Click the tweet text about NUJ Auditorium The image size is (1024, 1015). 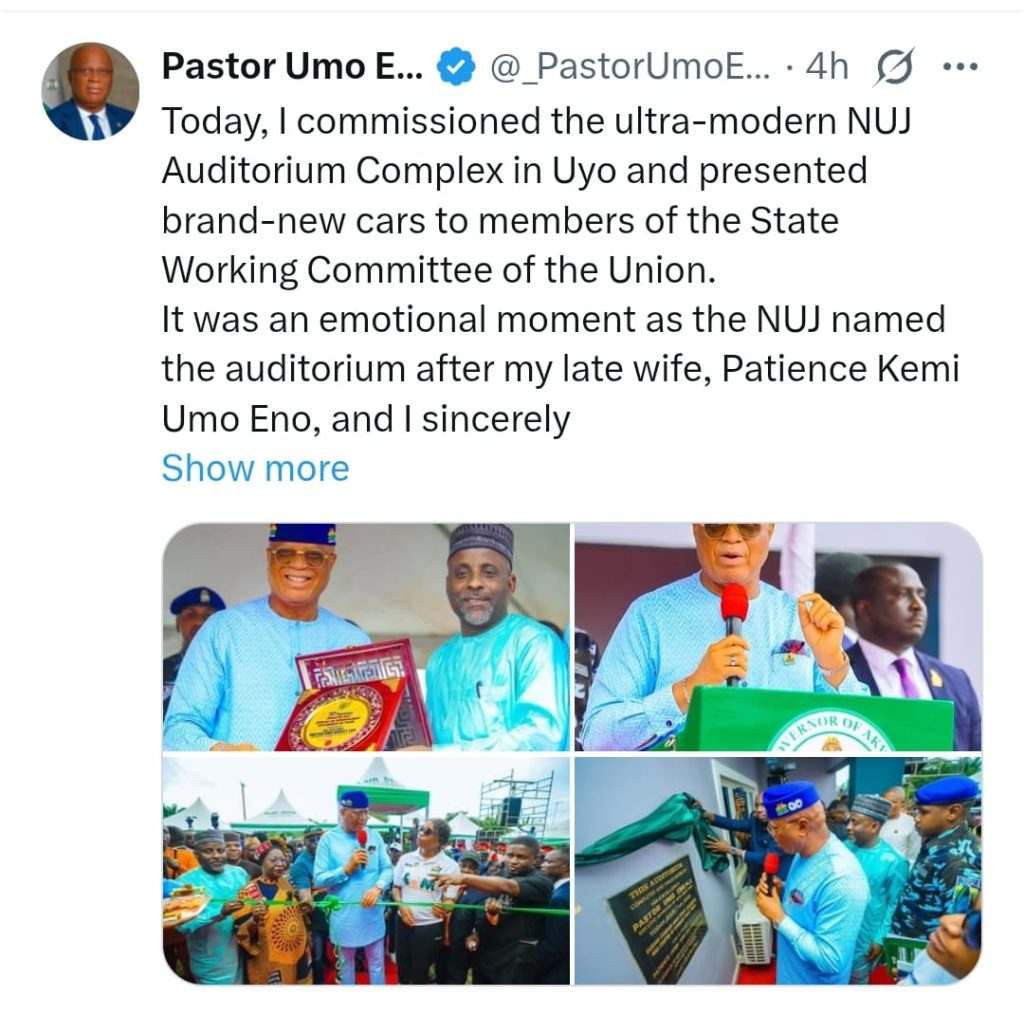(560, 270)
